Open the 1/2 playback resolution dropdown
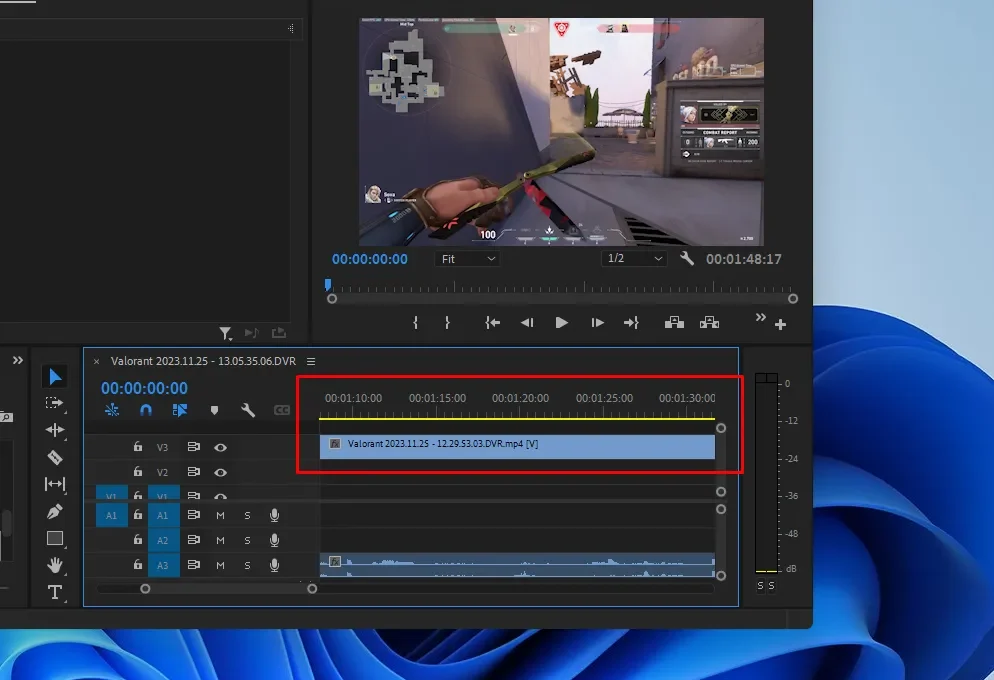The width and height of the screenshot is (994, 680). (x=634, y=258)
